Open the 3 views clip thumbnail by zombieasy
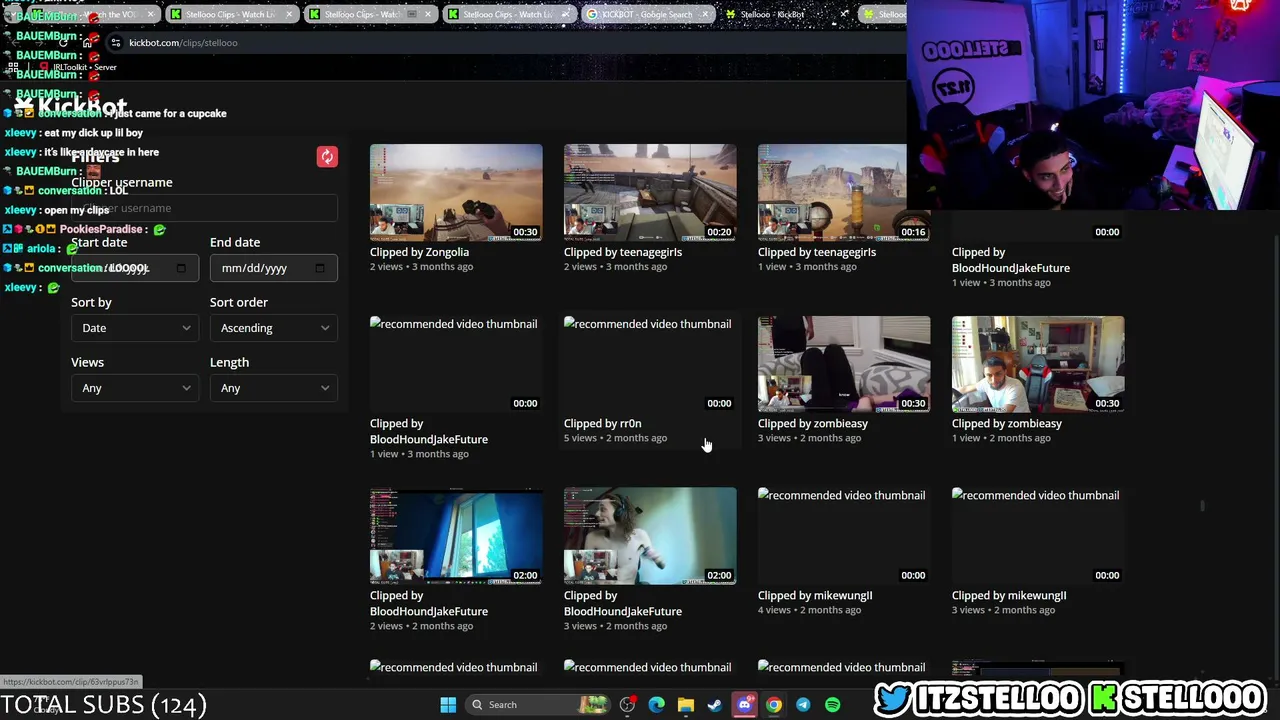 (x=844, y=364)
